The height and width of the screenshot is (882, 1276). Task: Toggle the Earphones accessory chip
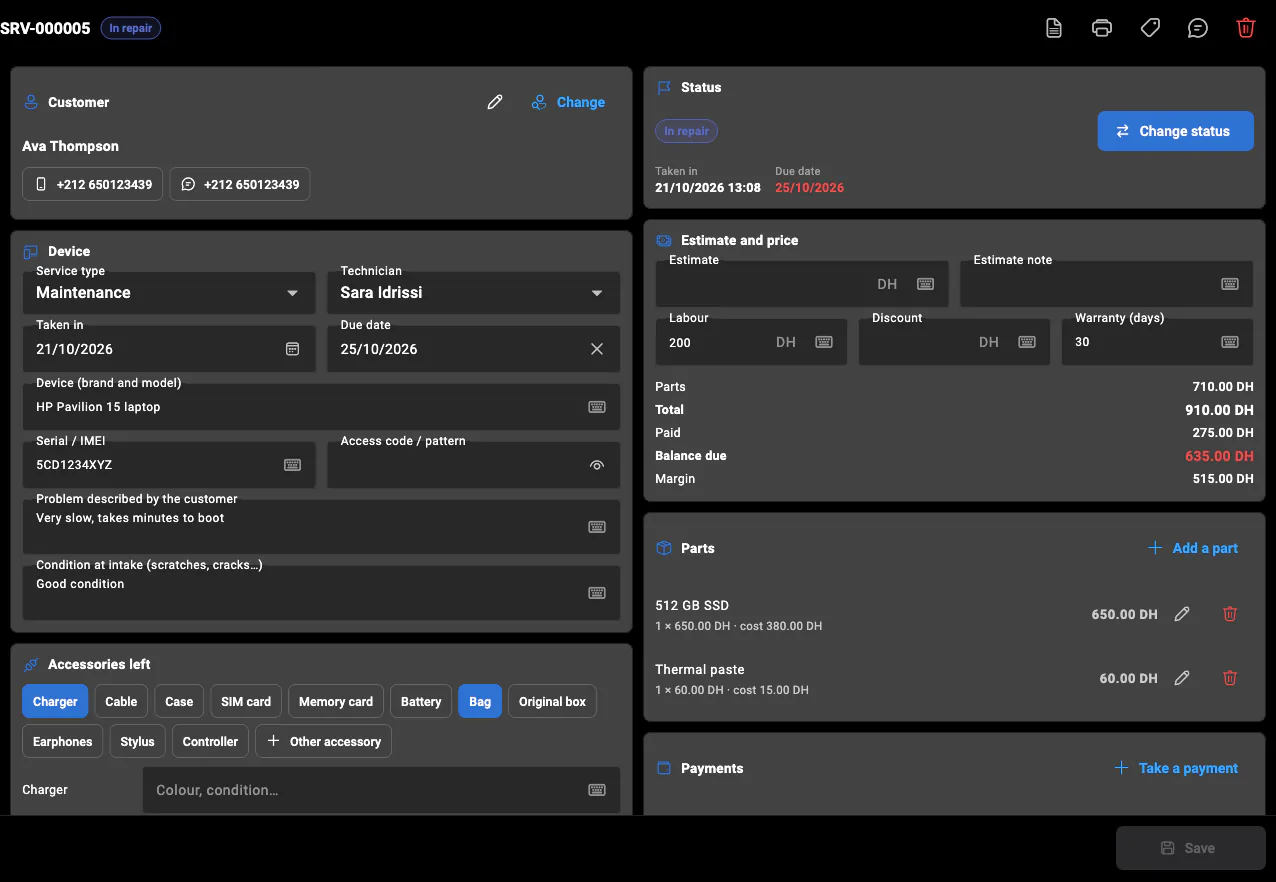(62, 742)
